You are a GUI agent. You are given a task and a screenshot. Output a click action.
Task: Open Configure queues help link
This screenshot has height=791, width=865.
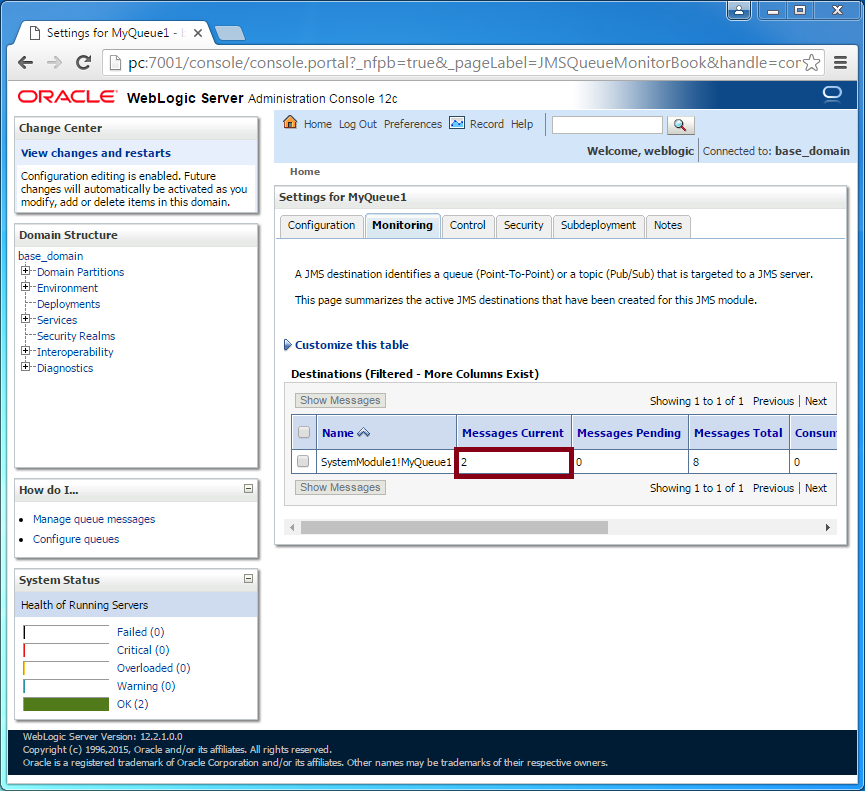[76, 539]
